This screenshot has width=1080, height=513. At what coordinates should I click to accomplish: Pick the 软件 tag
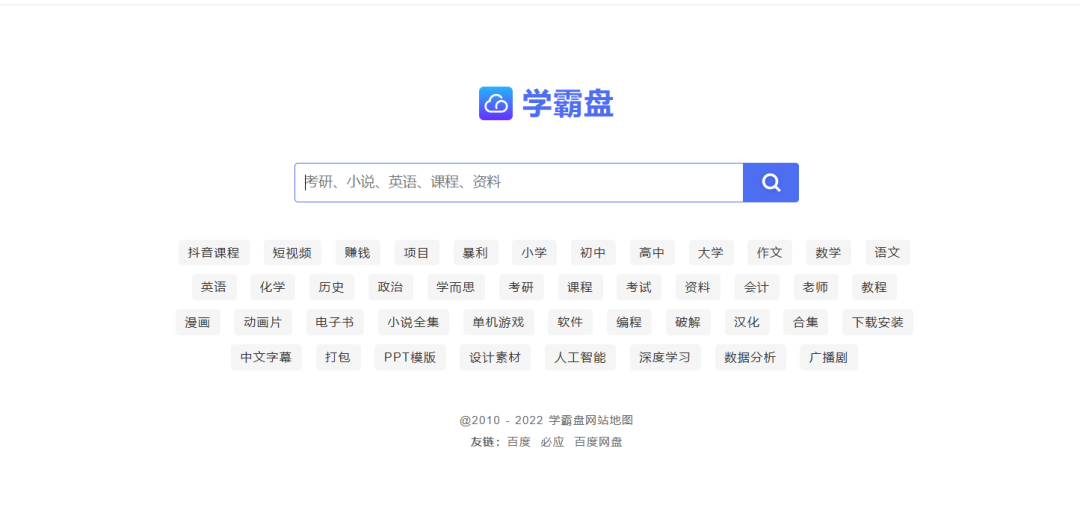coord(570,322)
